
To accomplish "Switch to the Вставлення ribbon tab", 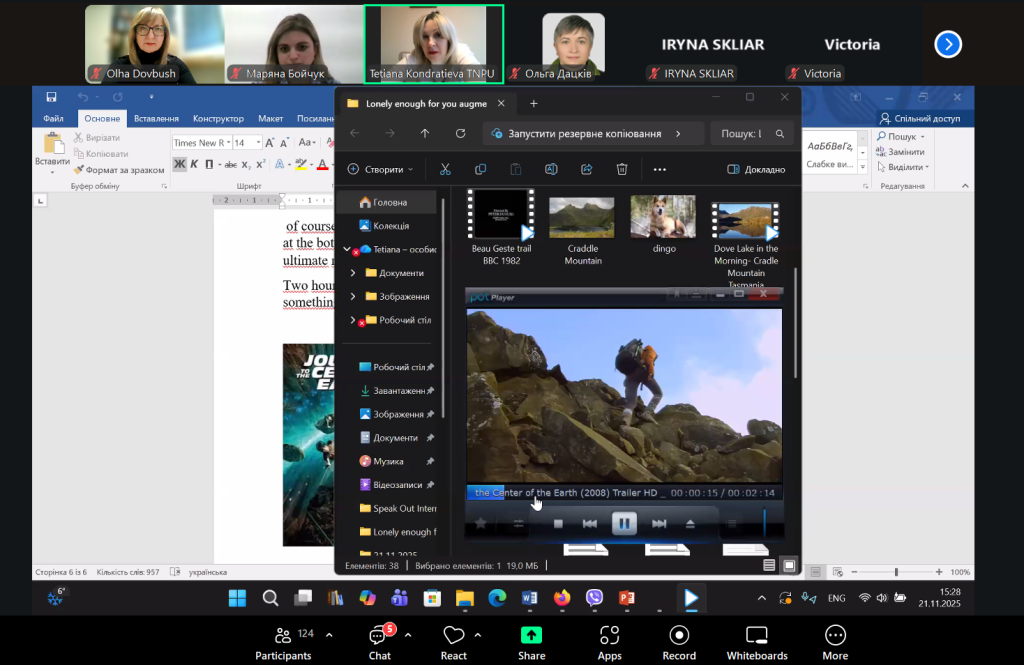I will point(156,118).
